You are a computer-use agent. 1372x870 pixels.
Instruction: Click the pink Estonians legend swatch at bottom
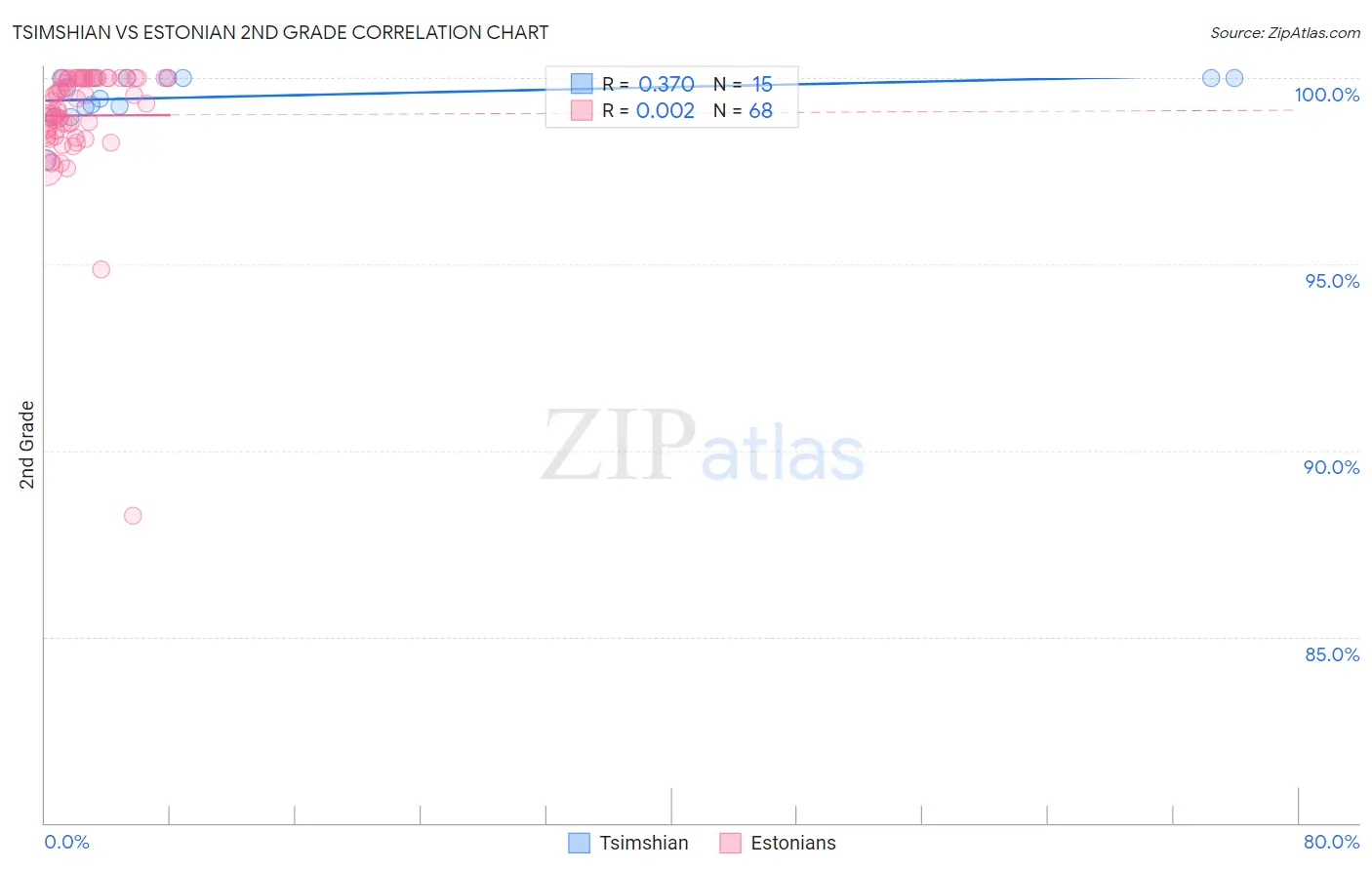coord(730,843)
